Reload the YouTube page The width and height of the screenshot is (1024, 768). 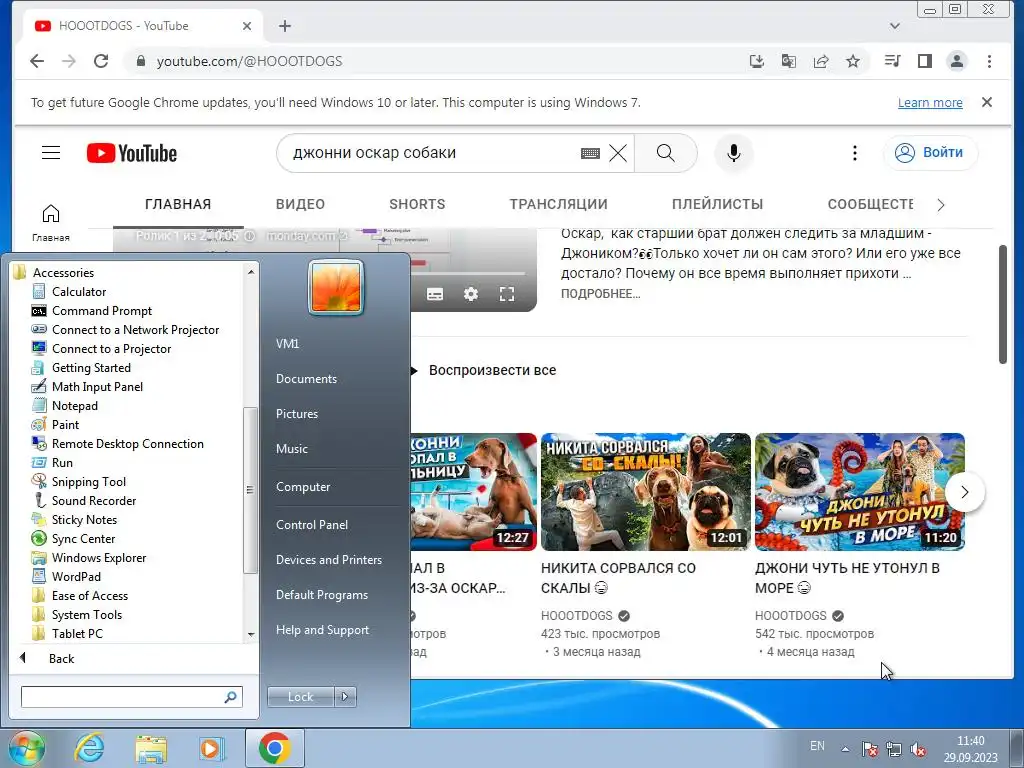pos(101,61)
